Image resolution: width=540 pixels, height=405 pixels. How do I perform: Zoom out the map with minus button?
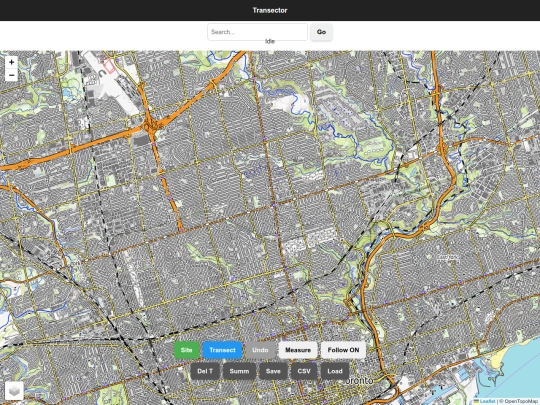click(11, 75)
